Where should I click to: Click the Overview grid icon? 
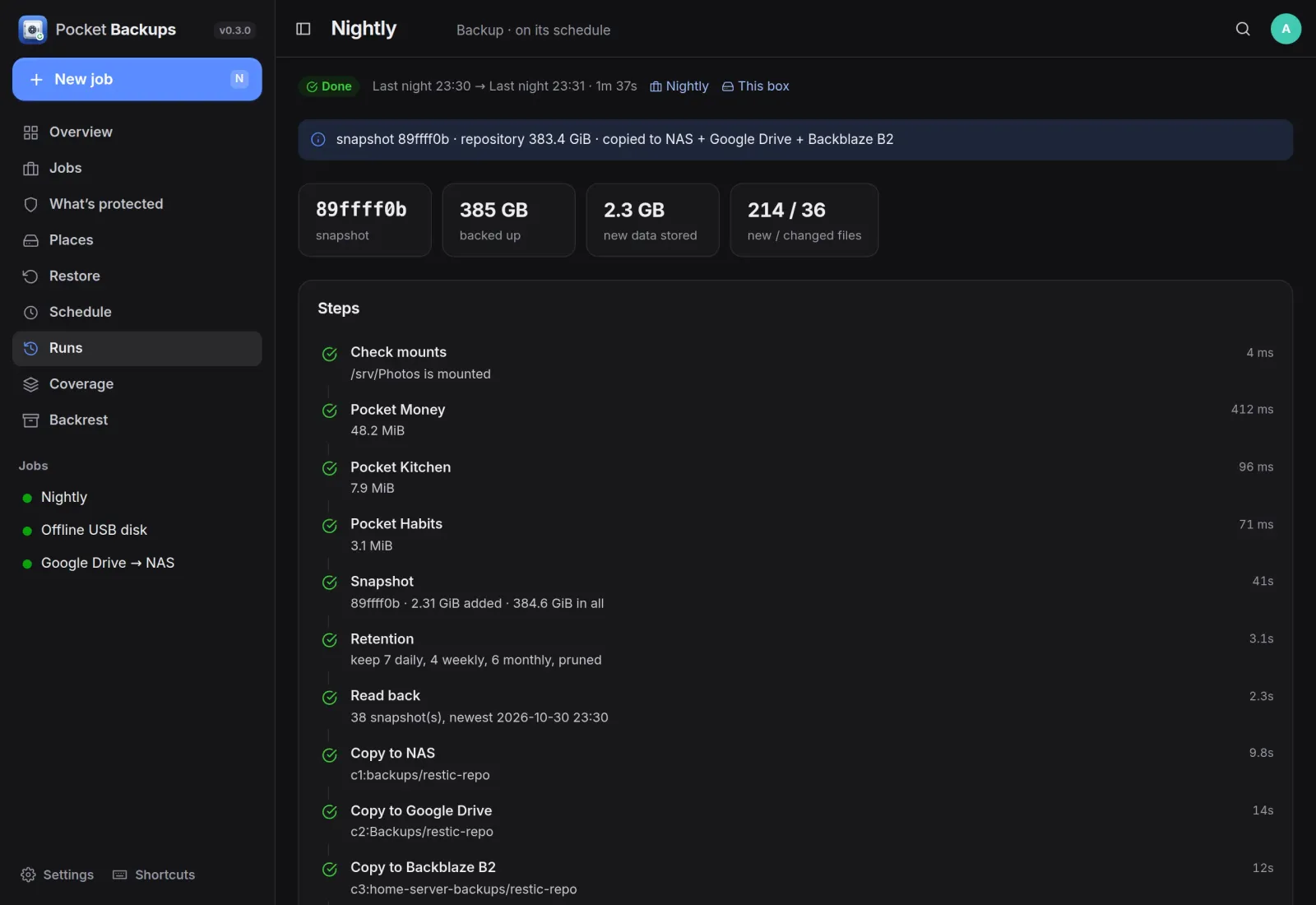click(30, 132)
